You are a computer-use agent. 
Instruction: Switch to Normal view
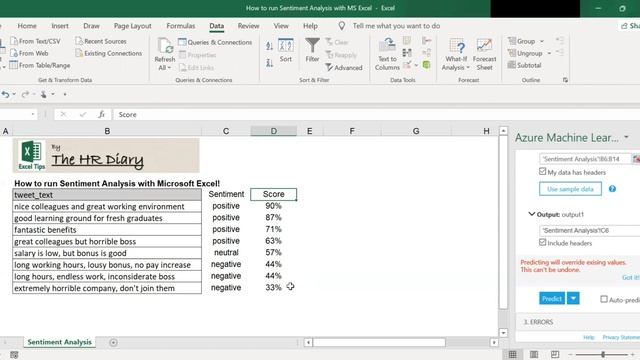(512, 354)
